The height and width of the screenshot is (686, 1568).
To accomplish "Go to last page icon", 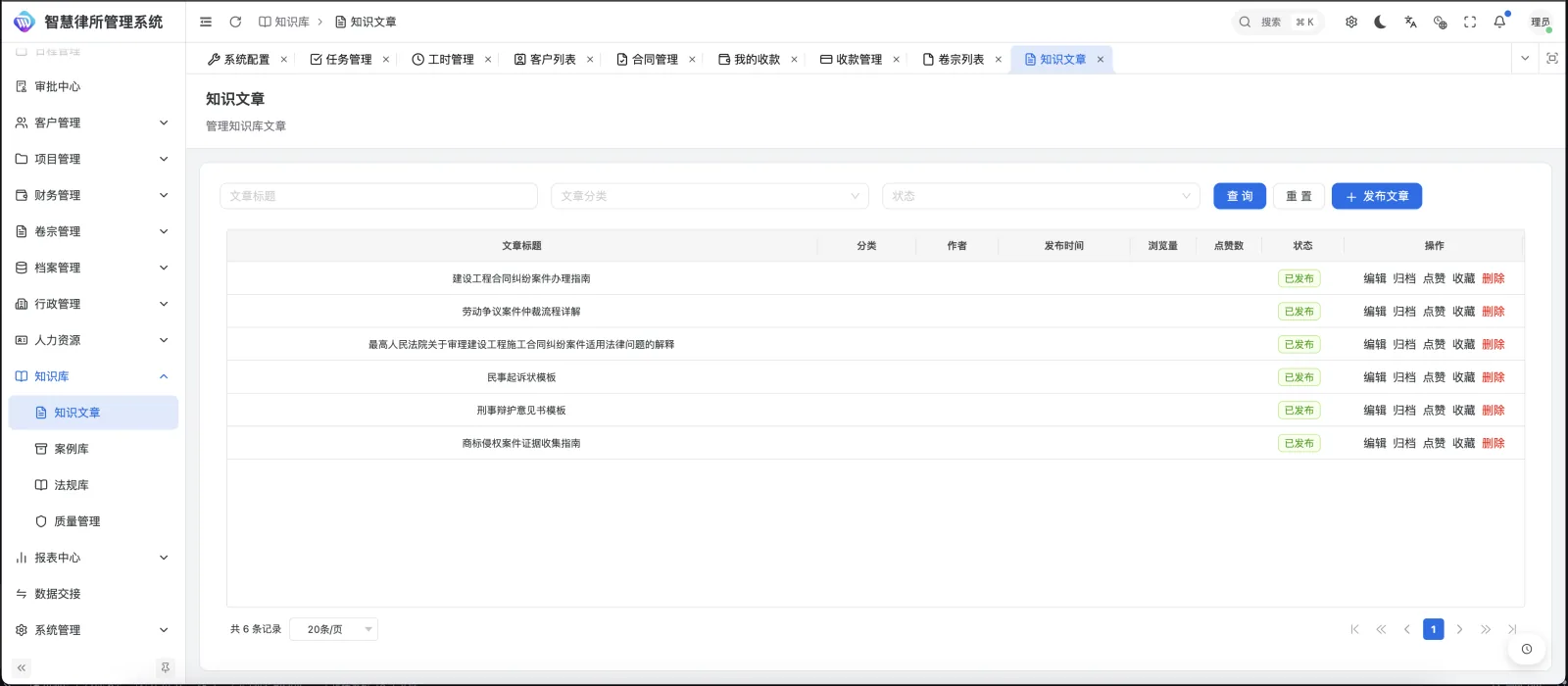I will 1512,629.
